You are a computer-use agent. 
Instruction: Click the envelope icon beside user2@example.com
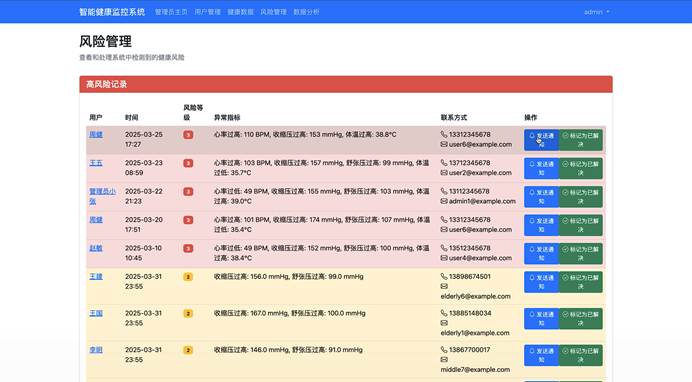pyautogui.click(x=444, y=173)
